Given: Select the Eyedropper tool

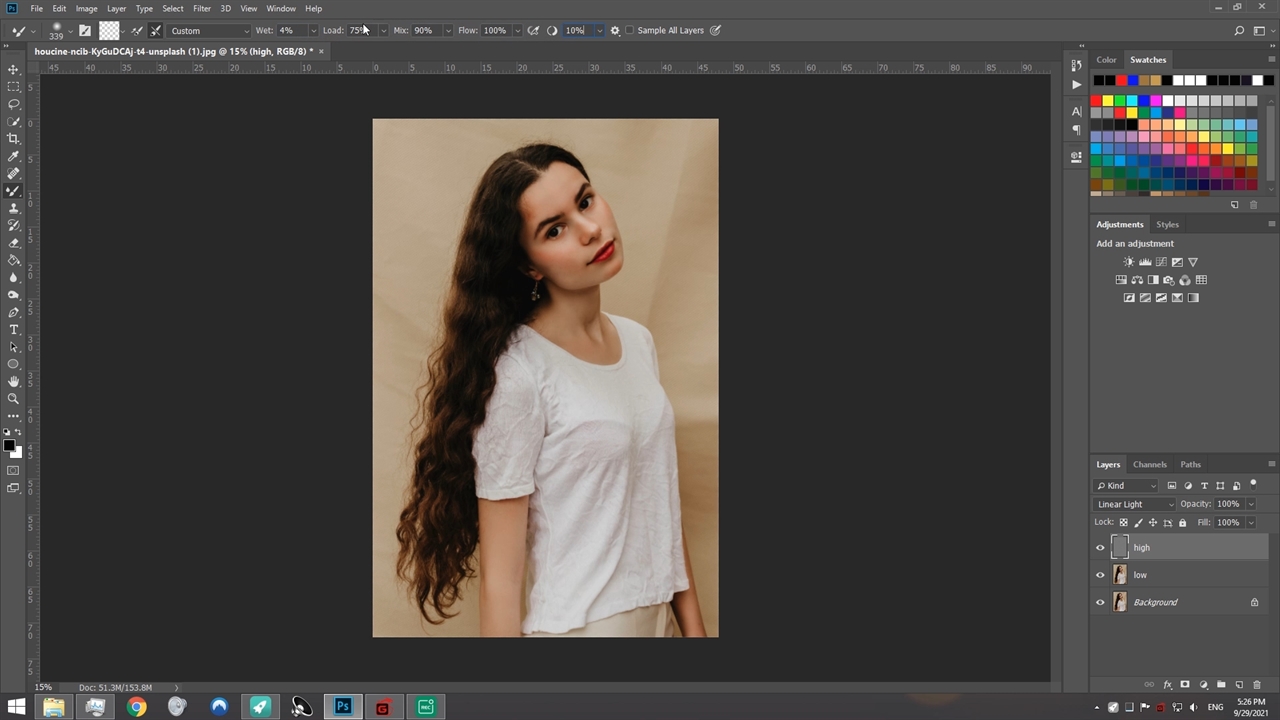Looking at the screenshot, I should (x=13, y=156).
